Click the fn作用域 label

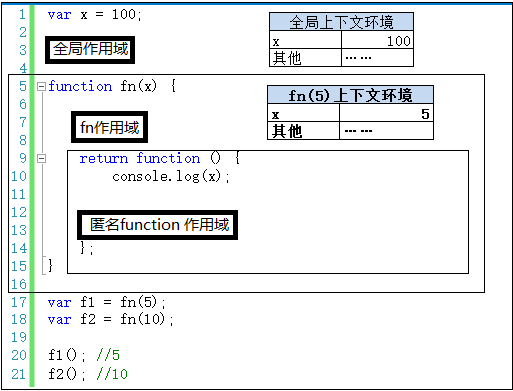[109, 127]
